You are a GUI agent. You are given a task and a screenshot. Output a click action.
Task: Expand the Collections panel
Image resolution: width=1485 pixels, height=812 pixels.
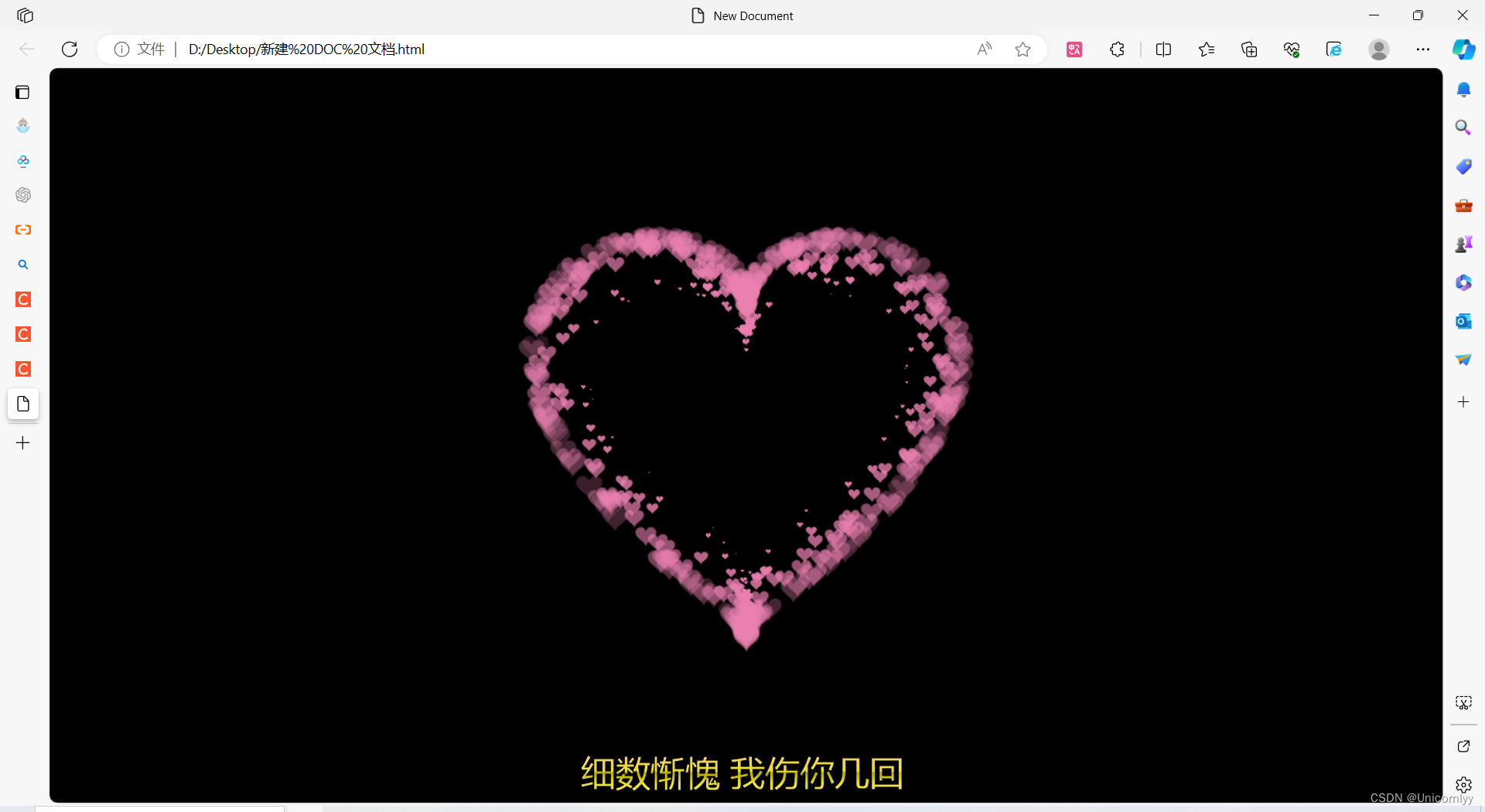[1249, 49]
